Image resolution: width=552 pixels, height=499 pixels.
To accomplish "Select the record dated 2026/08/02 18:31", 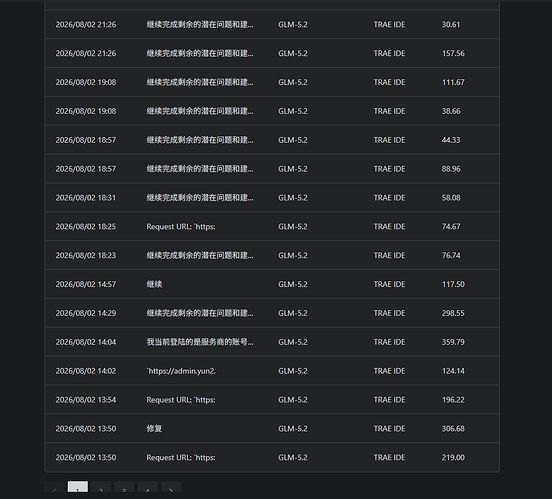I will tap(272, 198).
